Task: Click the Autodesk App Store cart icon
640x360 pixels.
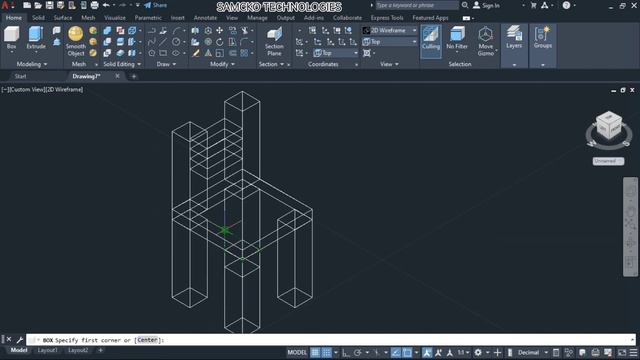Action: (x=533, y=5)
